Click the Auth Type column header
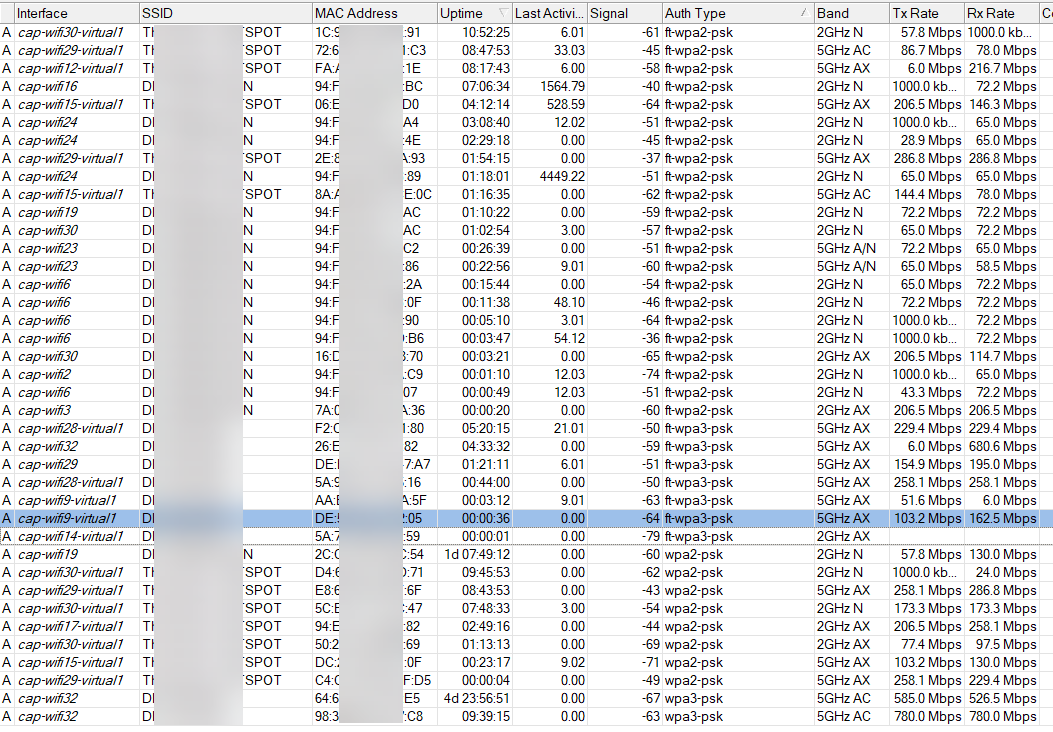Screen dimensions: 1053x732 [738, 13]
